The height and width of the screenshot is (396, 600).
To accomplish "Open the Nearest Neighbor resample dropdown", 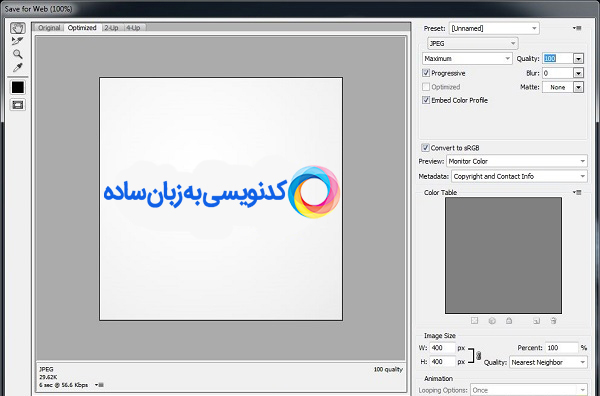I will tap(548, 362).
